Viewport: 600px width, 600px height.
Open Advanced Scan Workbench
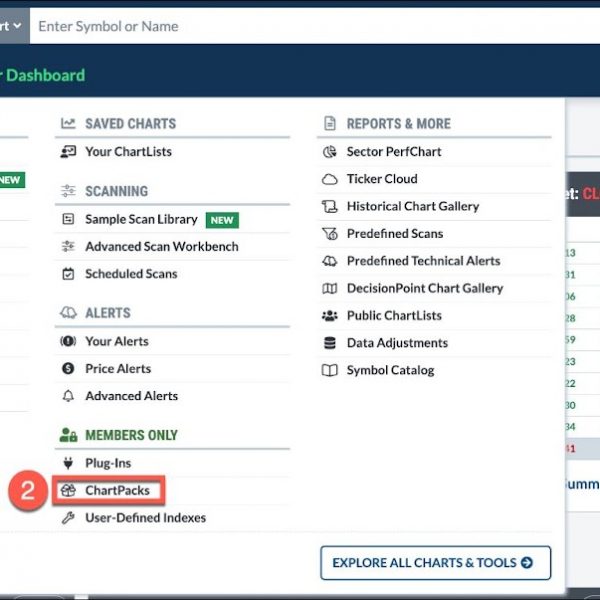pyautogui.click(x=161, y=246)
